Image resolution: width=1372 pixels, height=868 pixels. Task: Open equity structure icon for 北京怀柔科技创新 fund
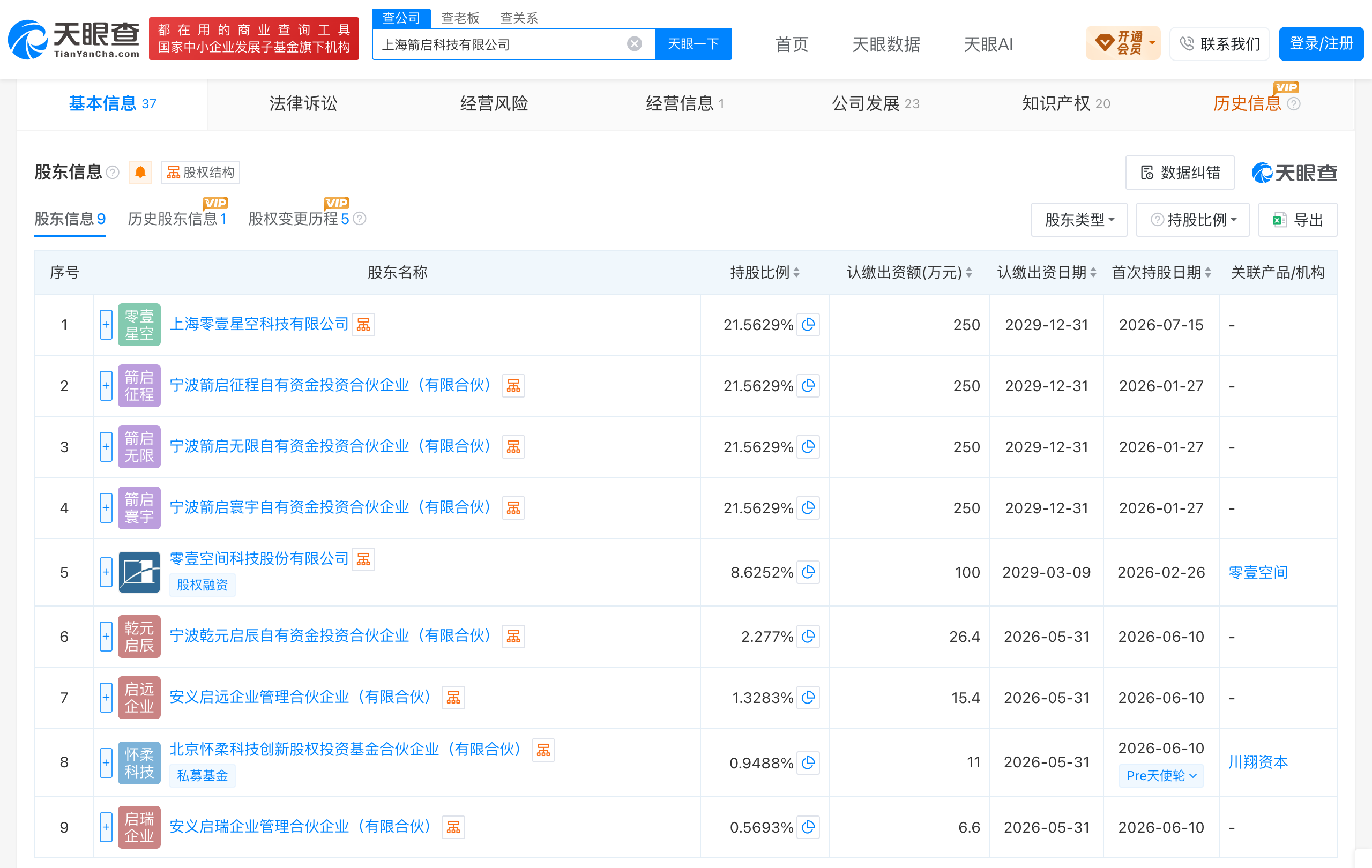[543, 750]
